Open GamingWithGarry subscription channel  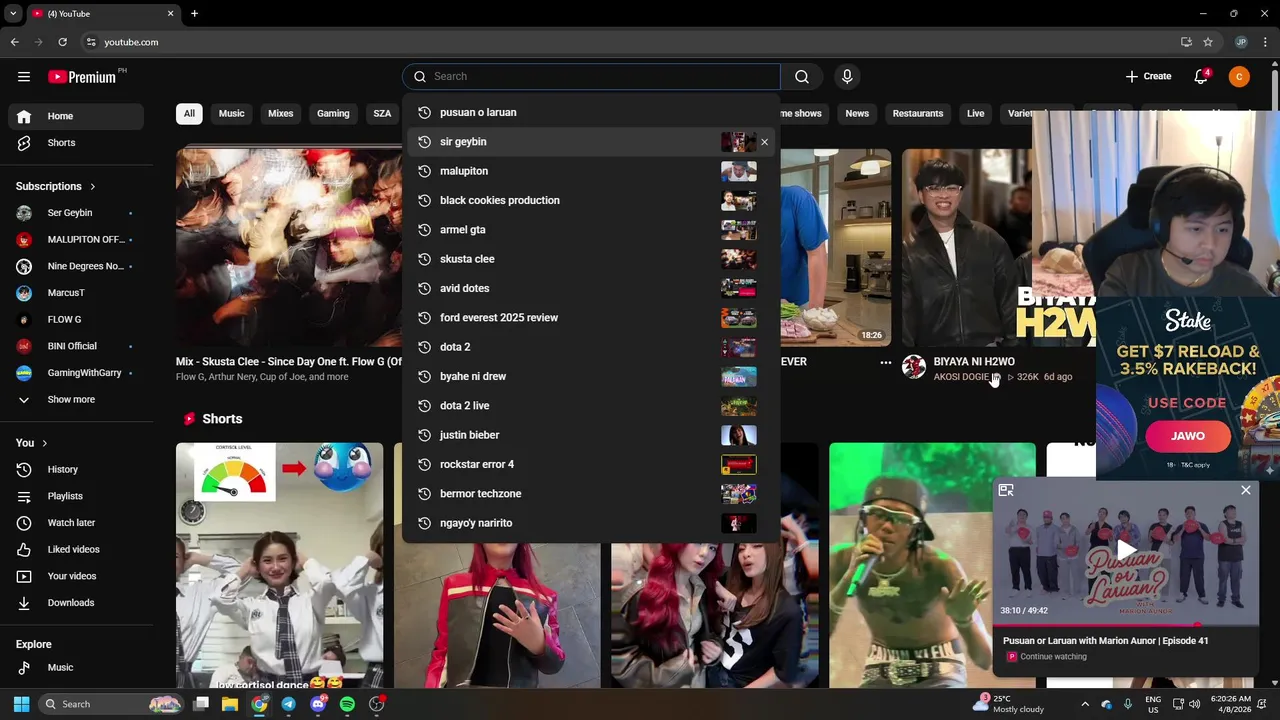point(76,373)
